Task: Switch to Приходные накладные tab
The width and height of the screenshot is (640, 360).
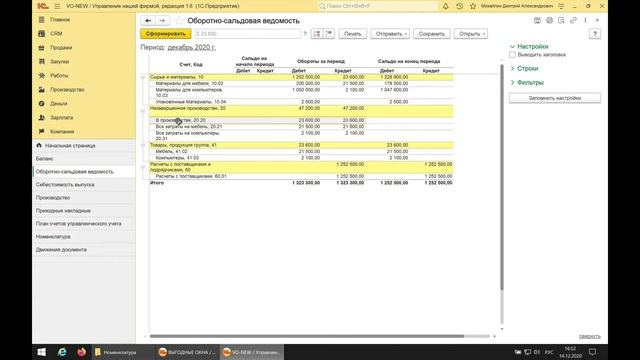Action: [x=84, y=211]
